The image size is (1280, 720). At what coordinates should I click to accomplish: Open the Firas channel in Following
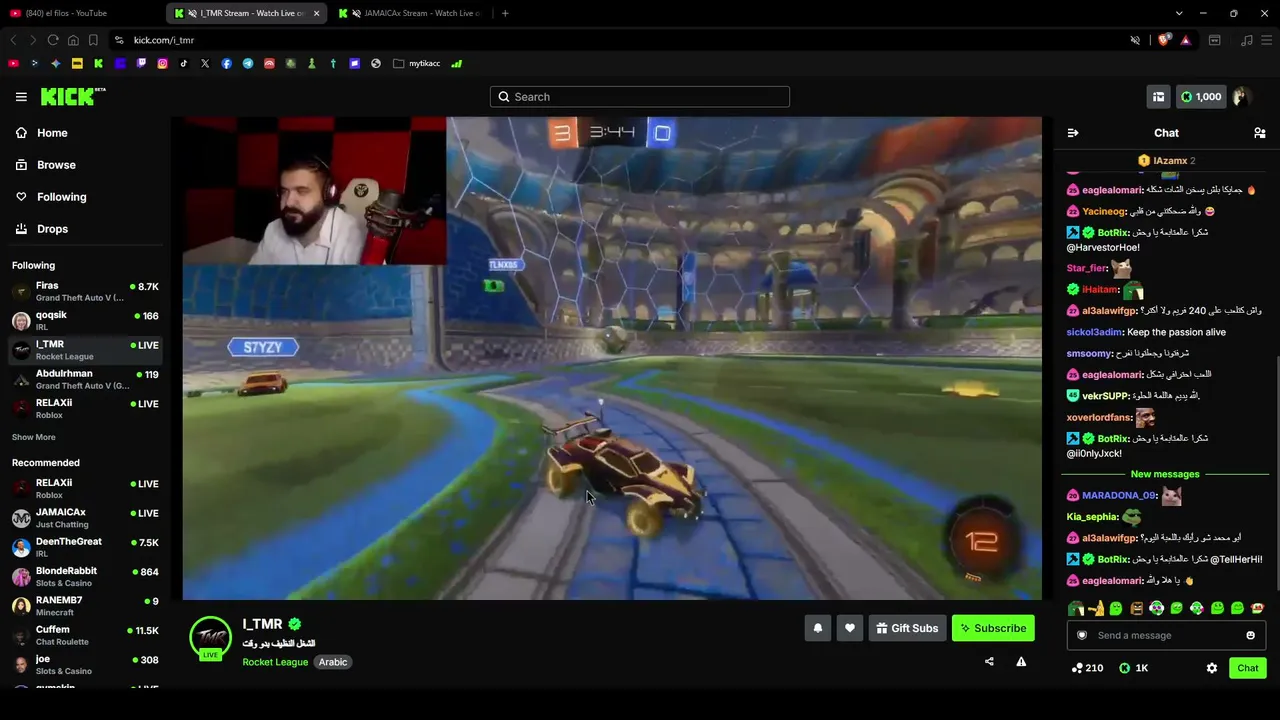[84, 291]
